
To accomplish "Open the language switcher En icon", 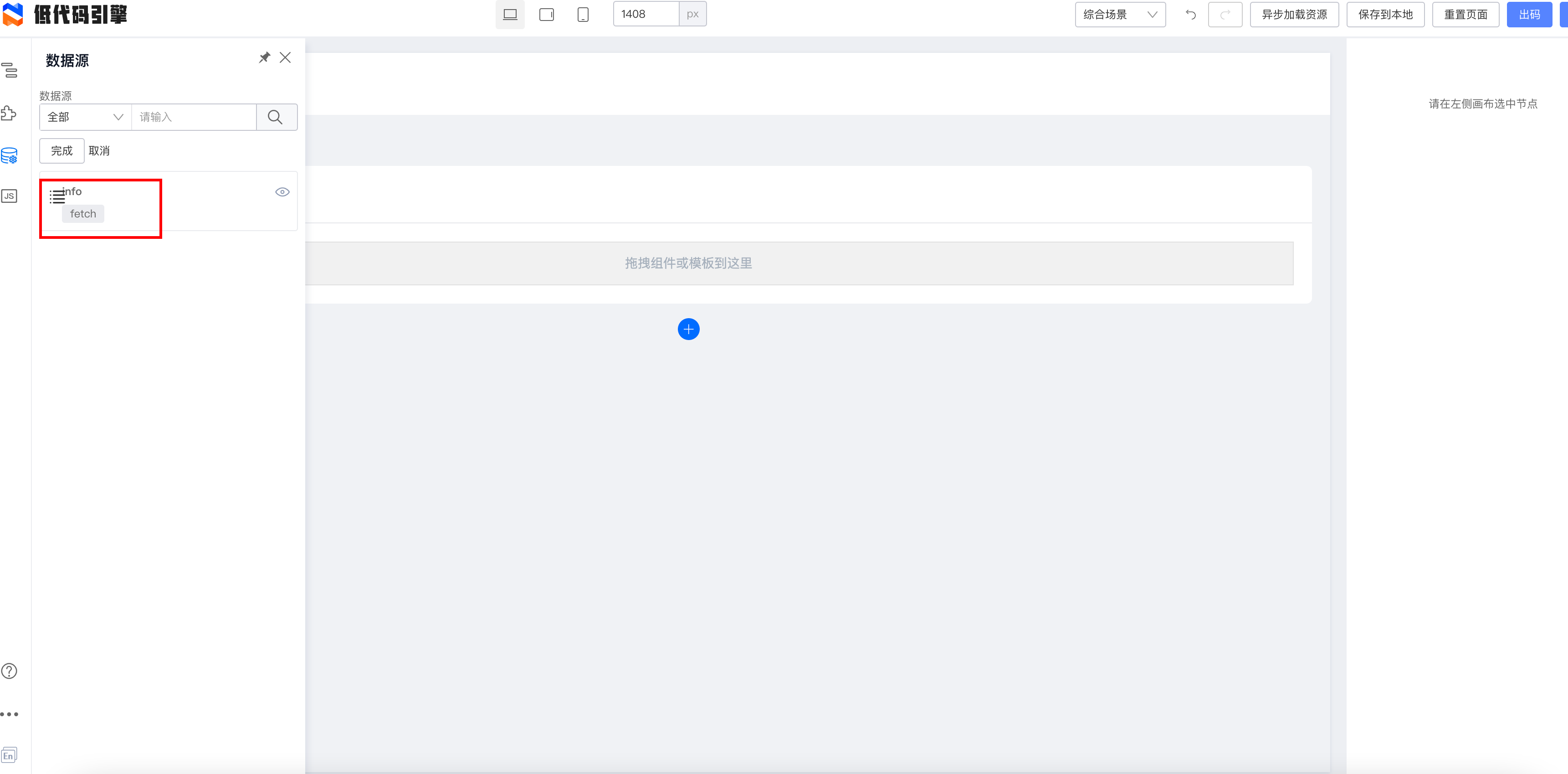I will point(10,754).
